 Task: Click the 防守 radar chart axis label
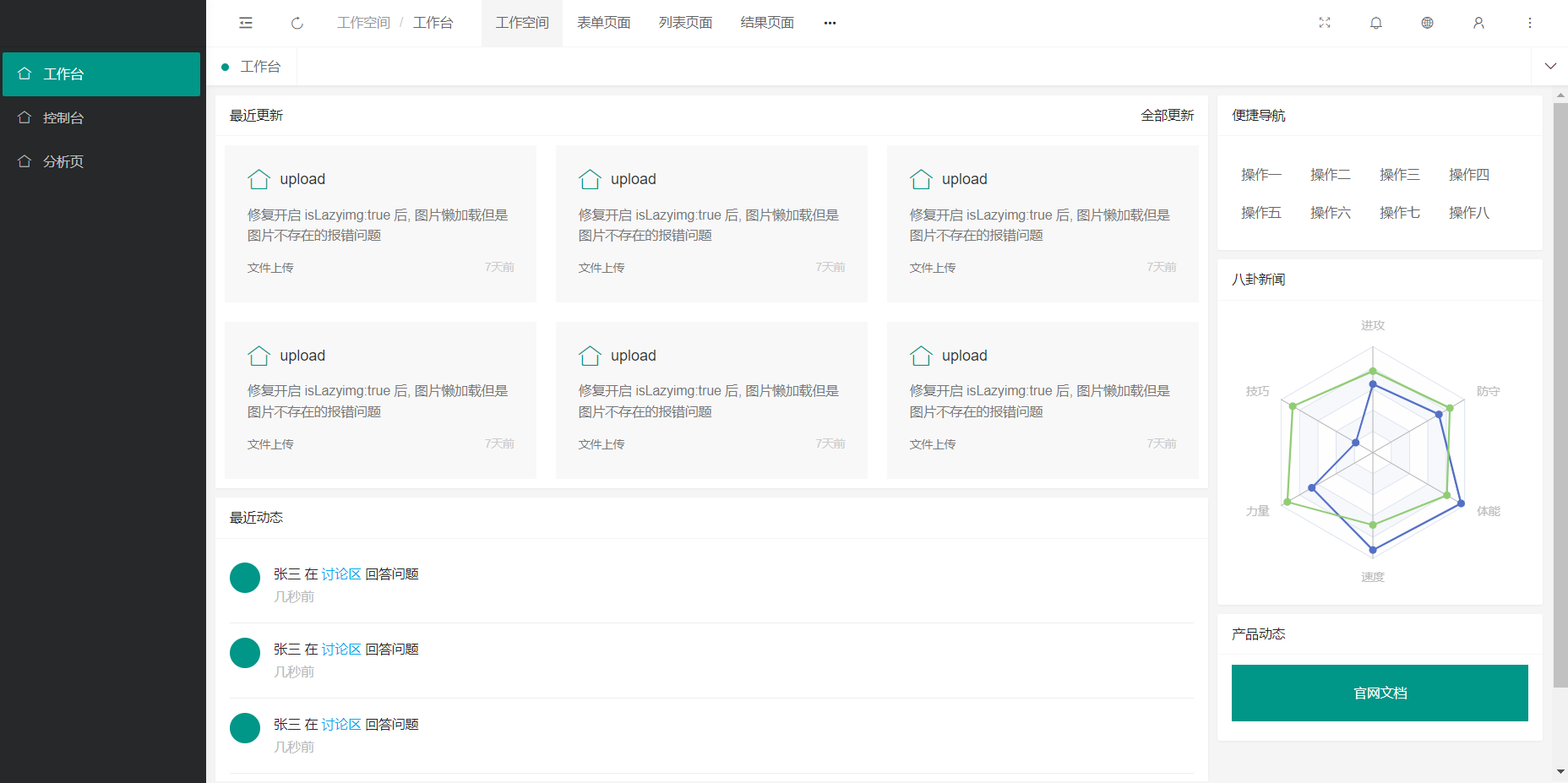1489,391
